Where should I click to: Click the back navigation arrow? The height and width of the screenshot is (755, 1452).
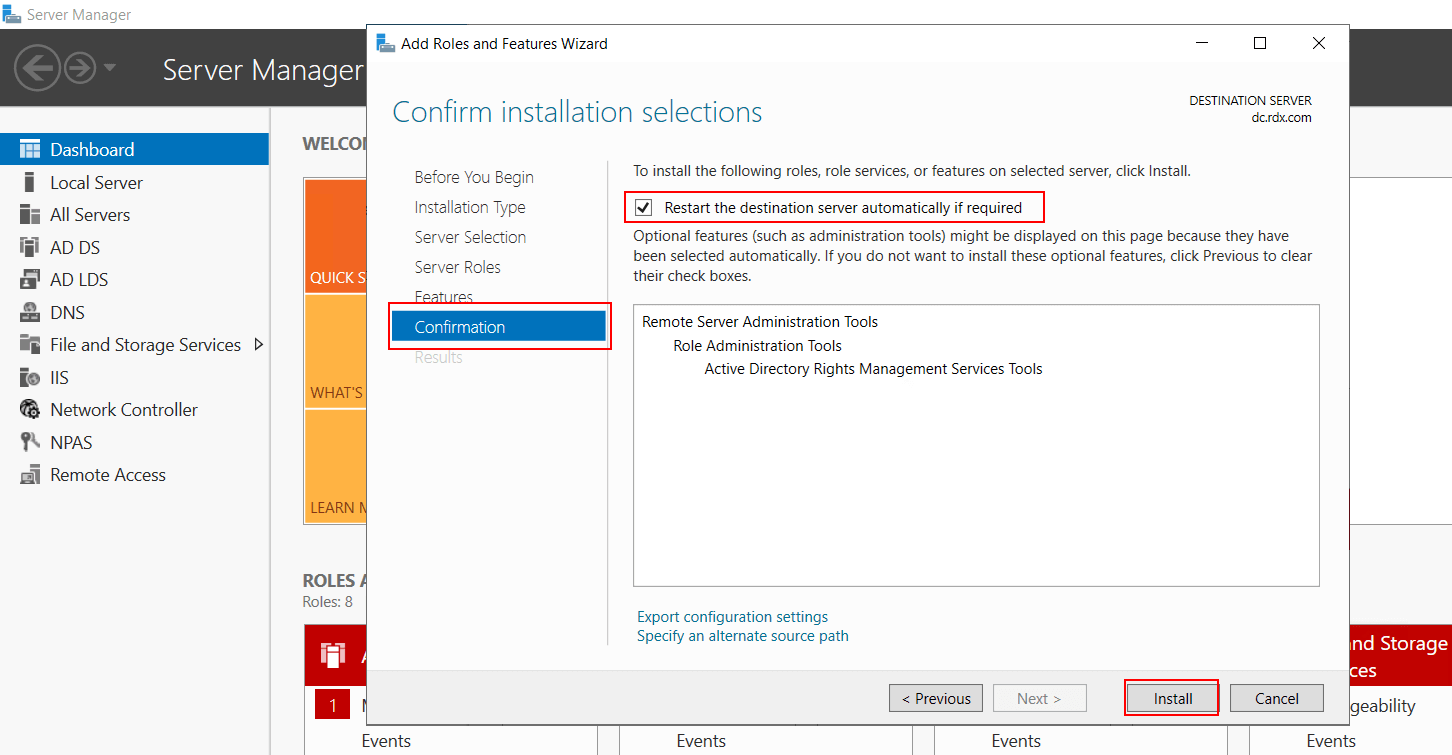click(37, 69)
